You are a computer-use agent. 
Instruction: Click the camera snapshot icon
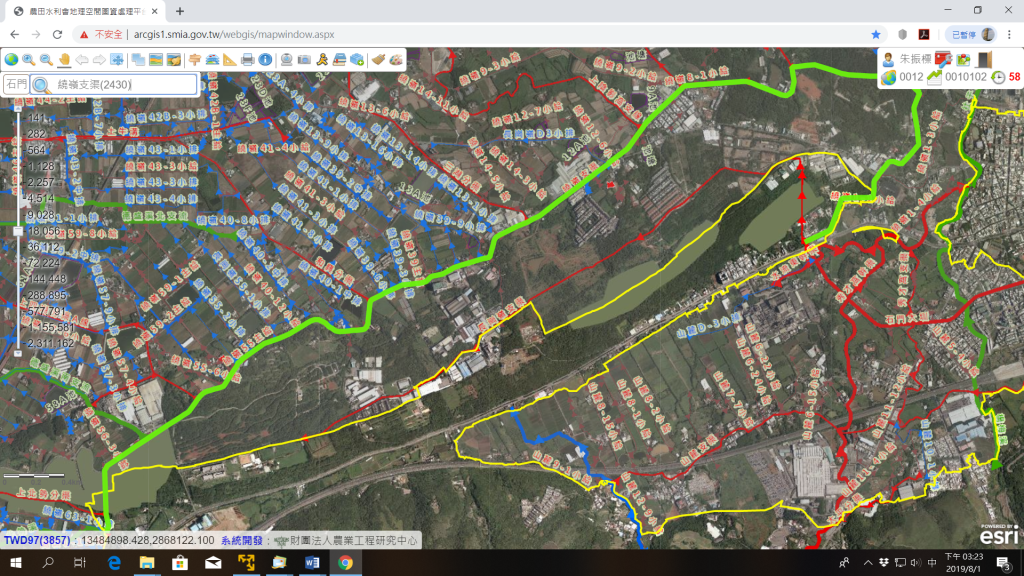pos(304,59)
